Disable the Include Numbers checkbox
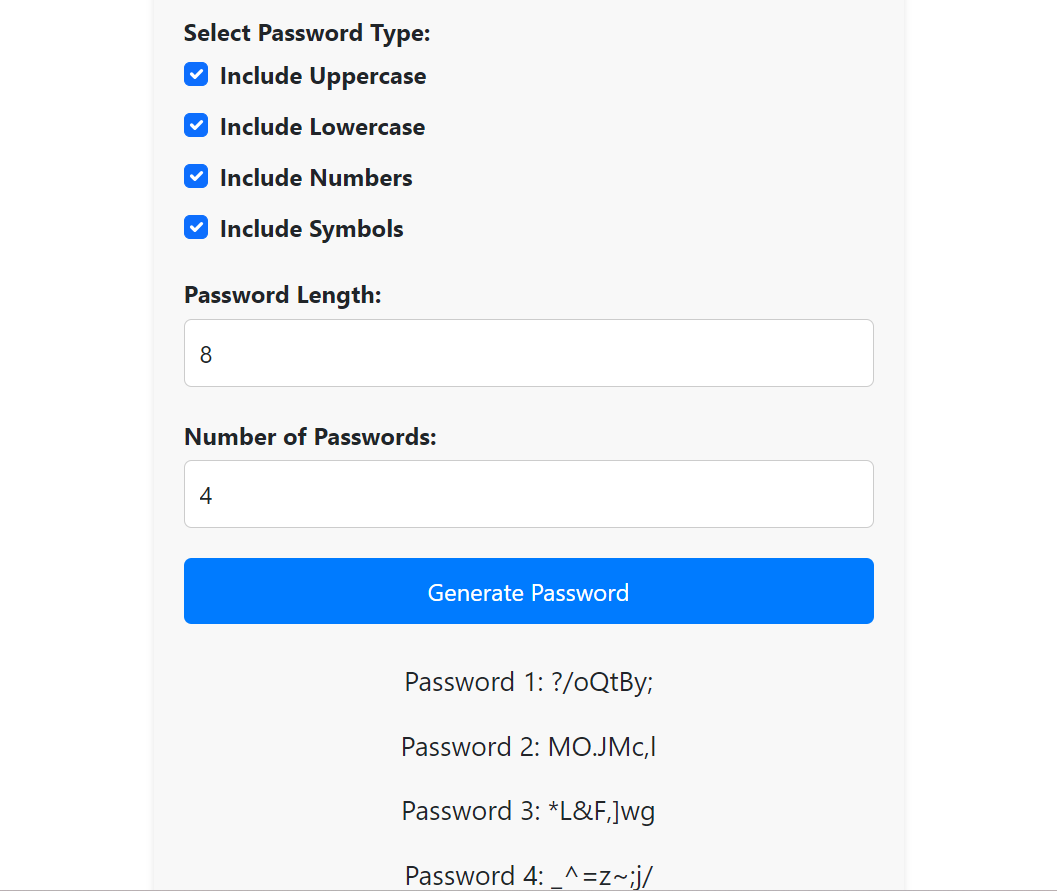1057x891 pixels. point(196,177)
